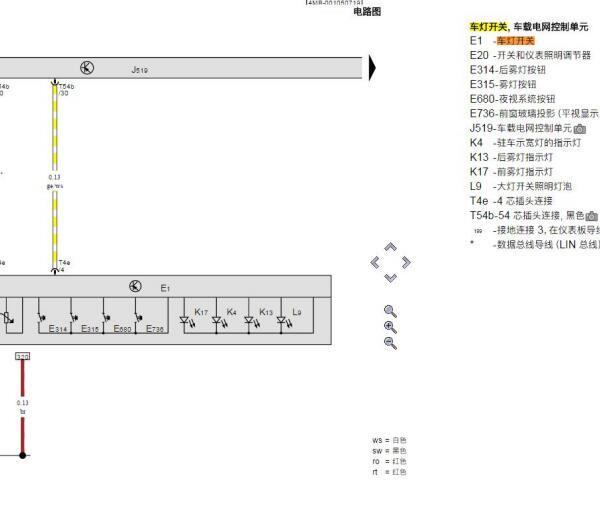Click the T4e 4芯插头连接 legend text
600x506 pixels.
click(x=511, y=201)
